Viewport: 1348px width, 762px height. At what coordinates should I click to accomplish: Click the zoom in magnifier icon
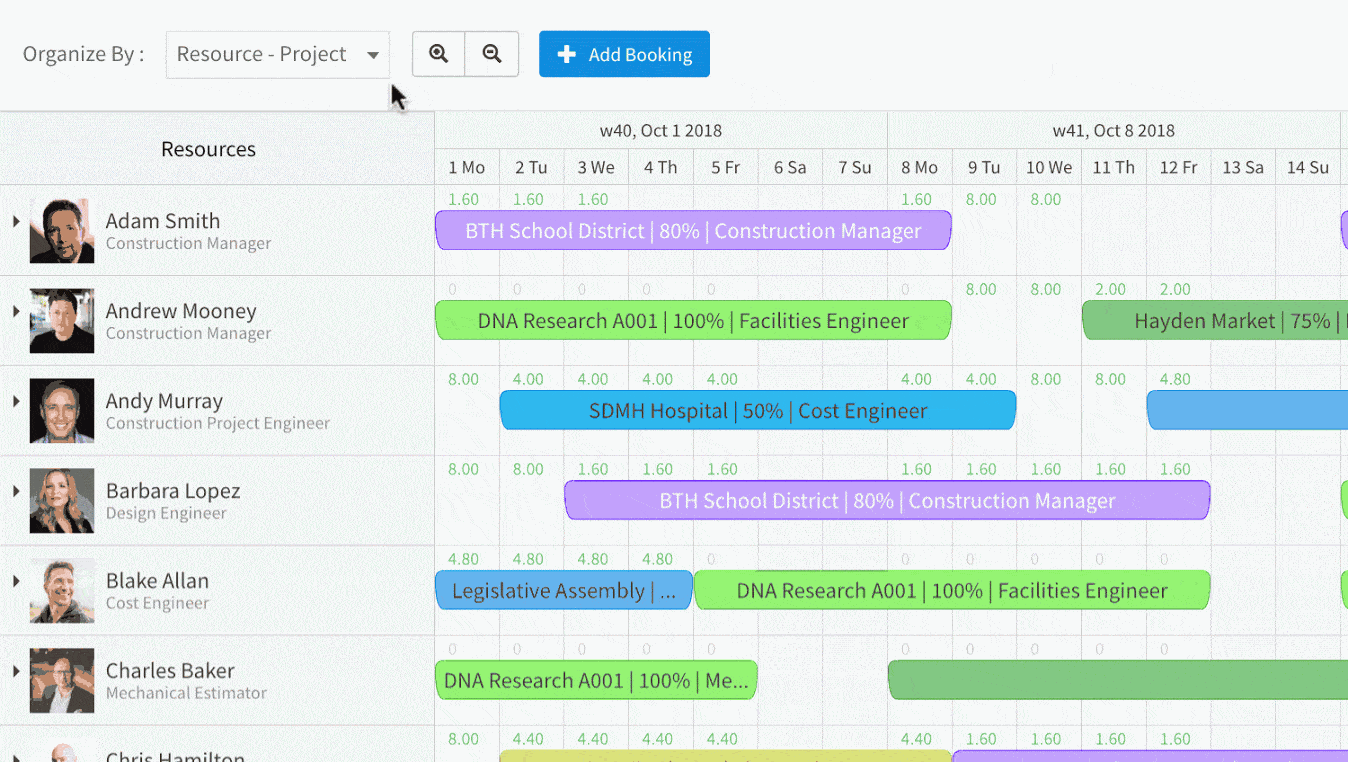(x=439, y=54)
